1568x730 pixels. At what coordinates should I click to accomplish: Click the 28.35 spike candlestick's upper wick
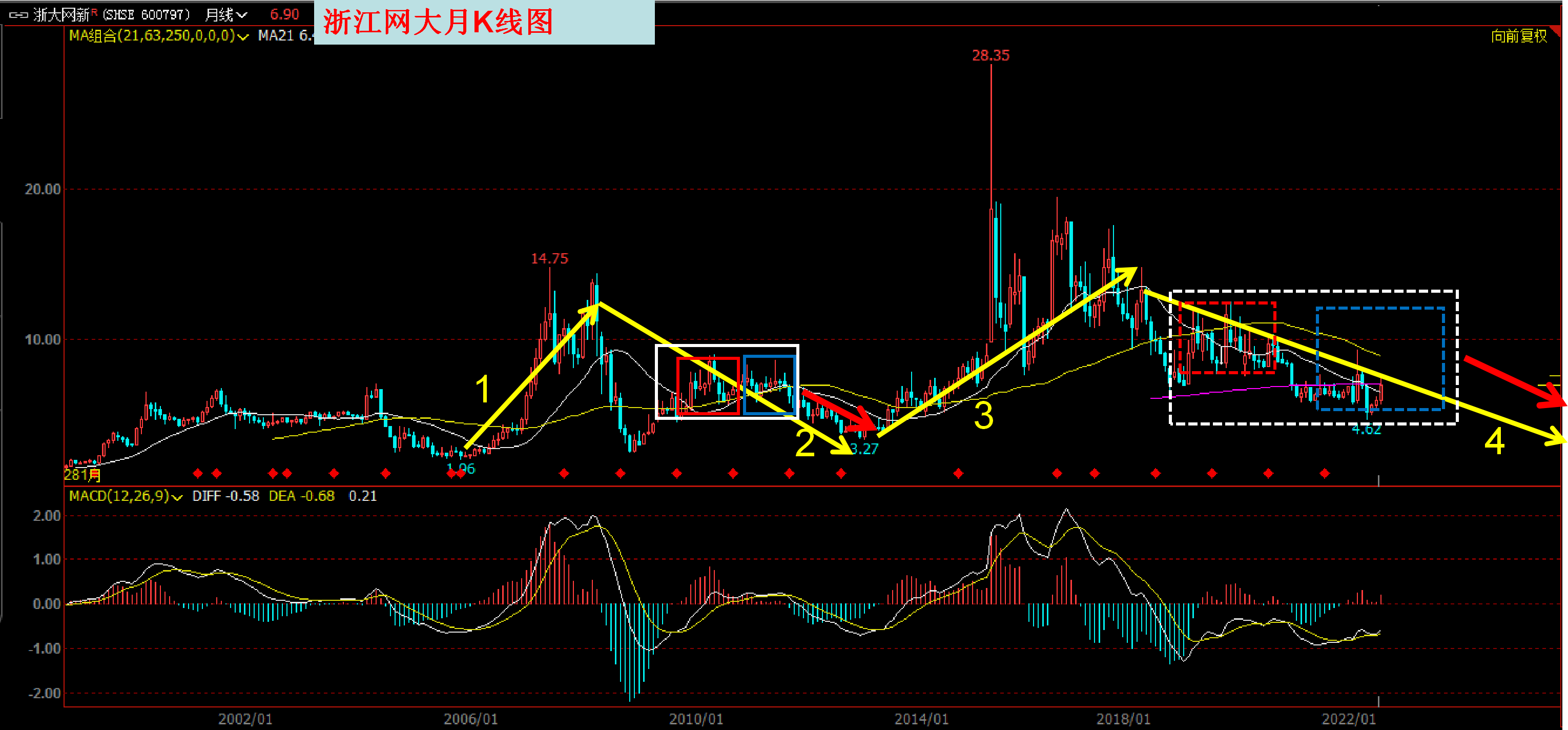pos(991,137)
